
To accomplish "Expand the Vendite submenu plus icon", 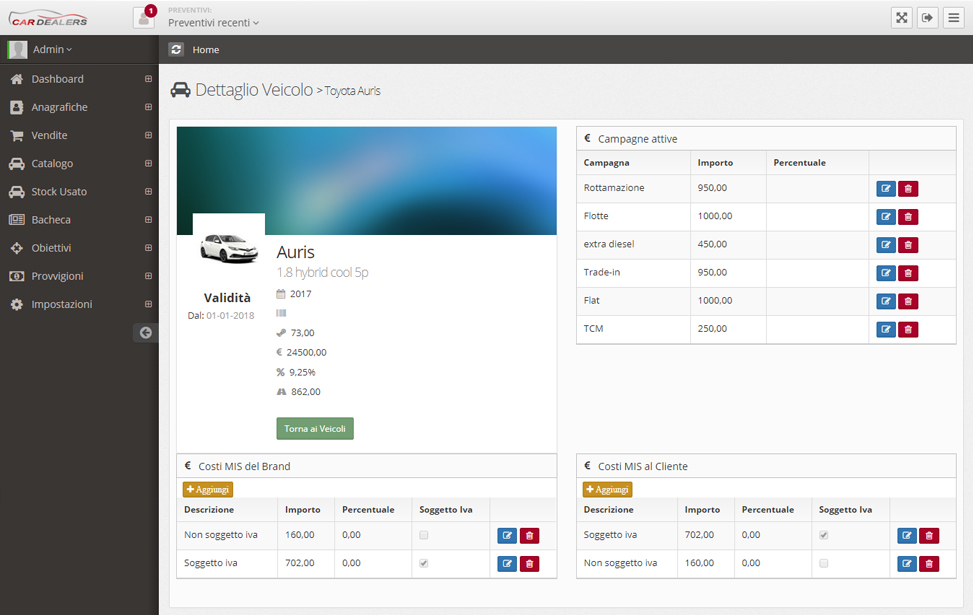I will [x=148, y=135].
